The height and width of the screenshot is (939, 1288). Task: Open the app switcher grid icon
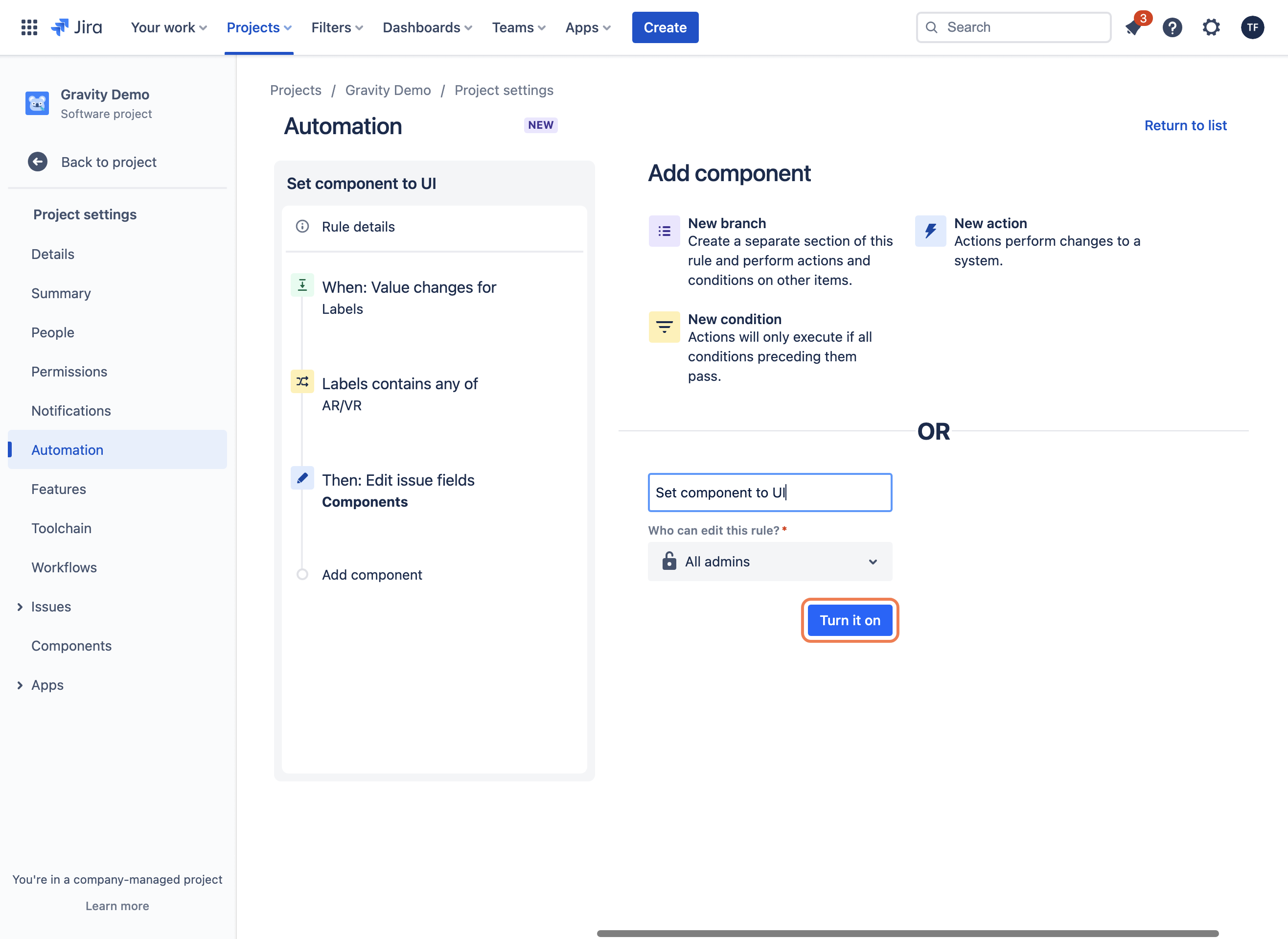point(29,27)
